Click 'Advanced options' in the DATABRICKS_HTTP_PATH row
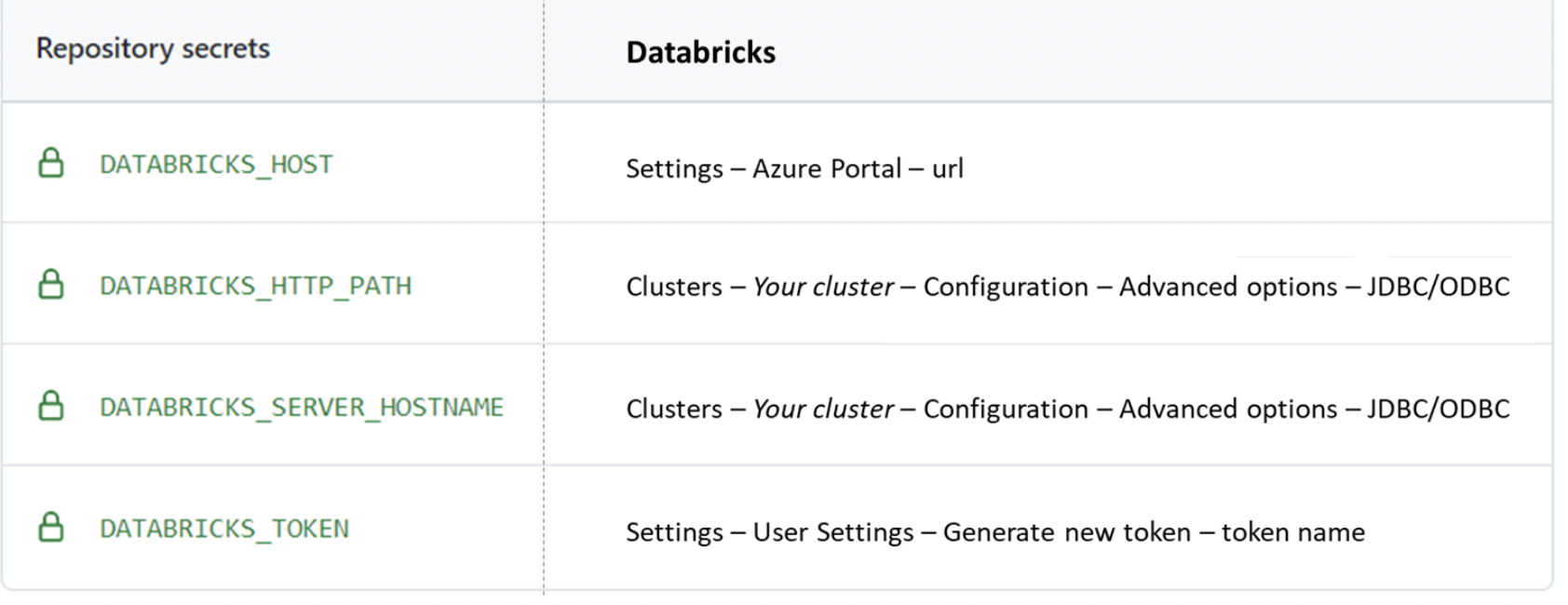This screenshot has height=605, width=1568. (1228, 287)
